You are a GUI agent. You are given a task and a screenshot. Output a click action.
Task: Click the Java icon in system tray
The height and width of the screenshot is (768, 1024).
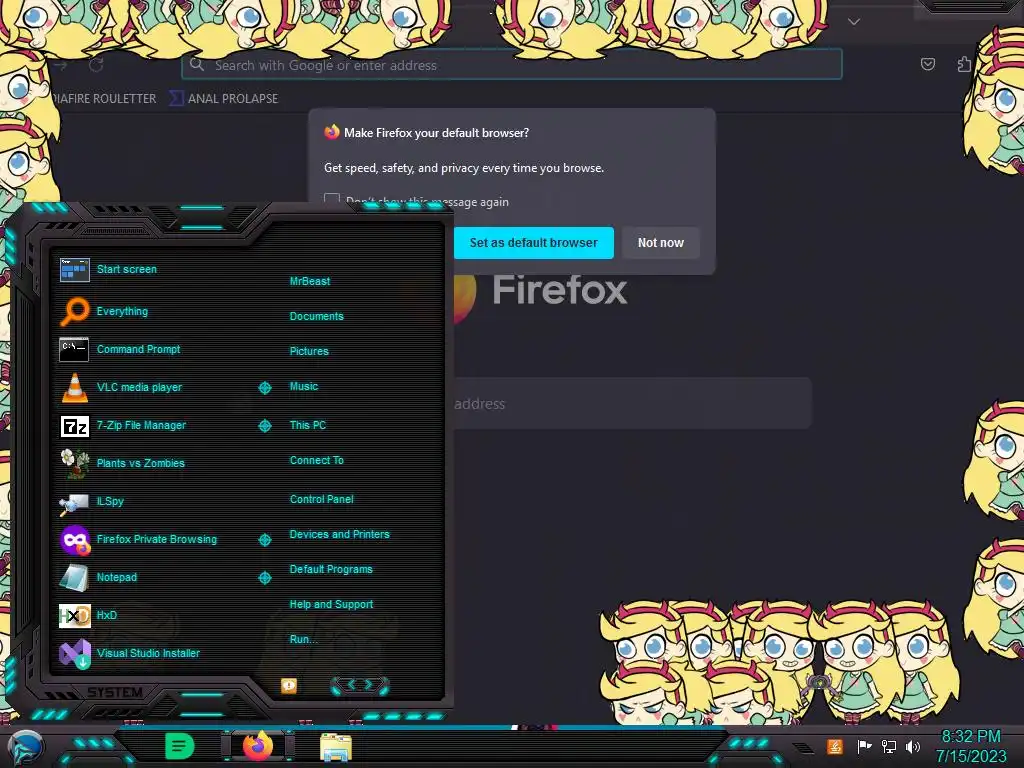[x=835, y=746]
